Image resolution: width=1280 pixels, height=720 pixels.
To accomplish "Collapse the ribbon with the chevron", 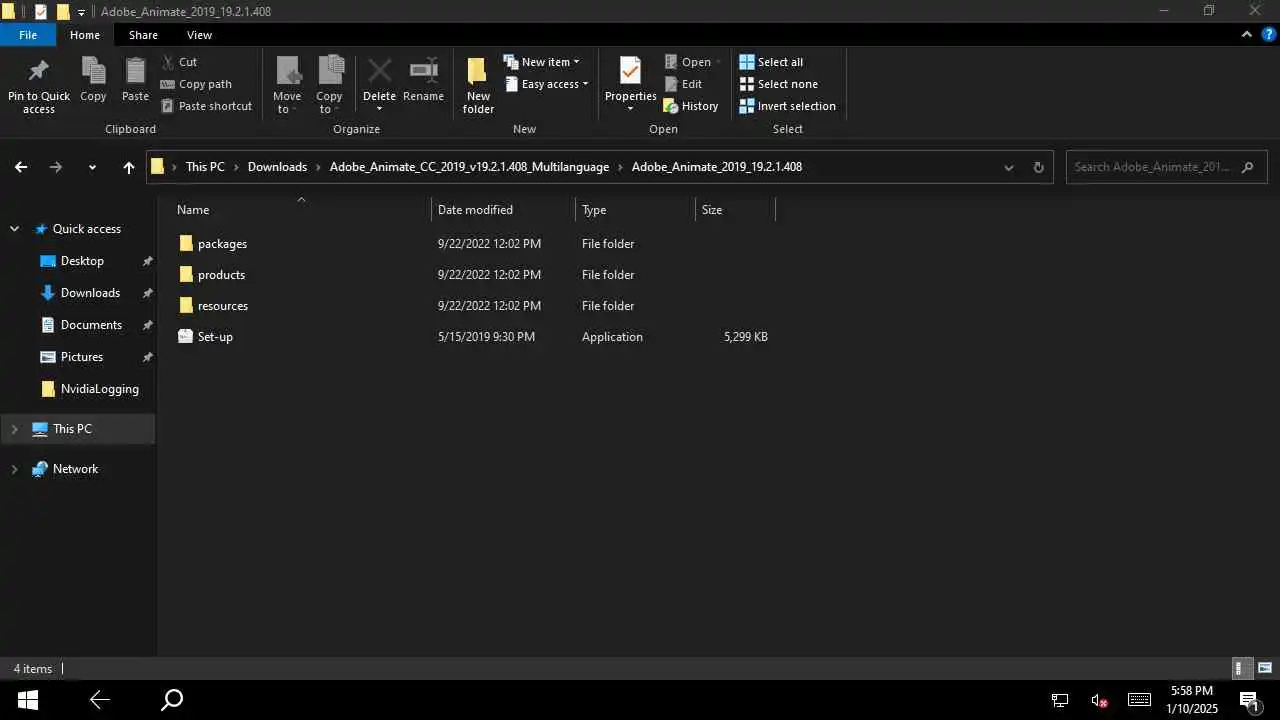I will pos(1246,34).
